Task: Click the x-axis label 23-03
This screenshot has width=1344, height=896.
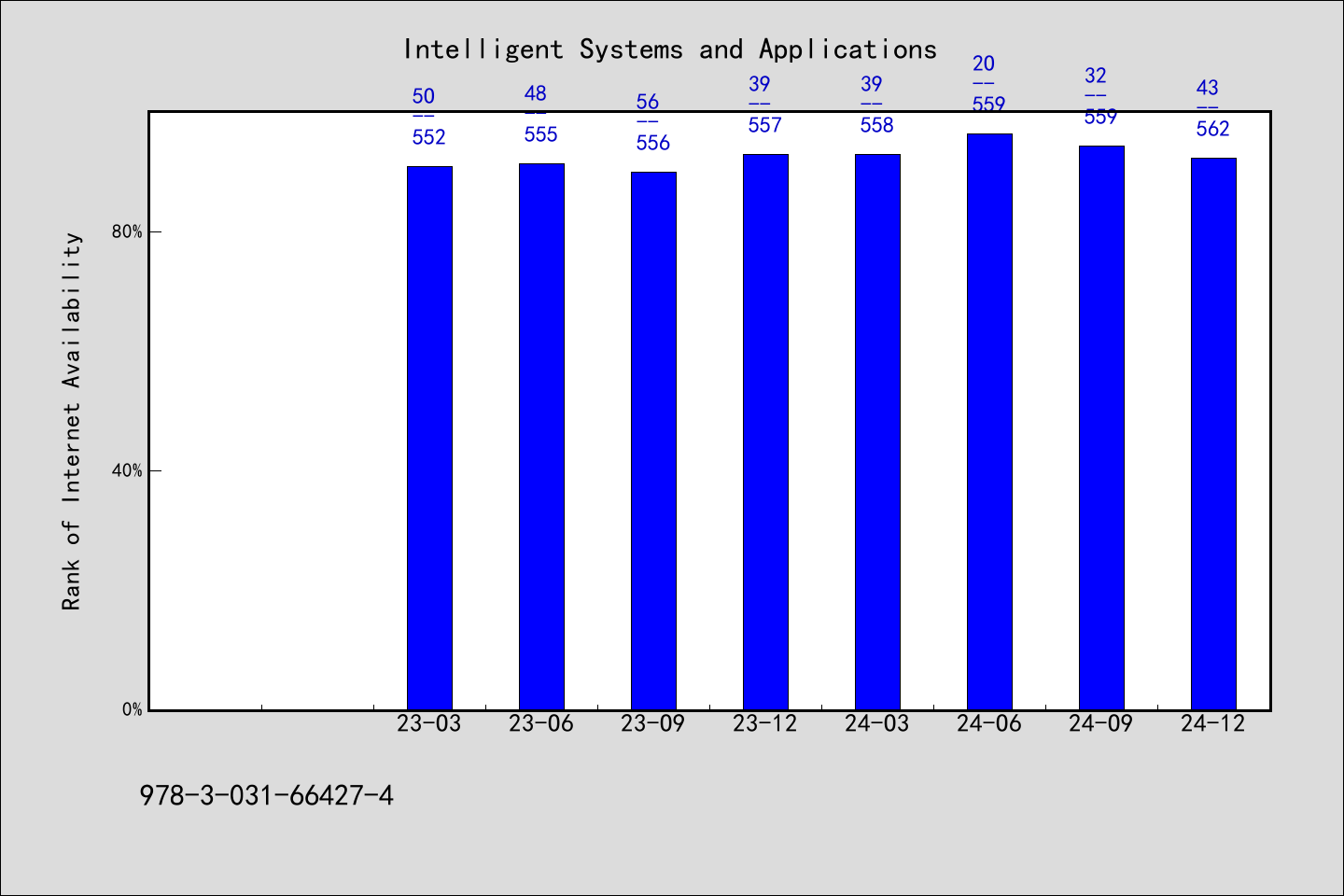Action: [x=429, y=724]
